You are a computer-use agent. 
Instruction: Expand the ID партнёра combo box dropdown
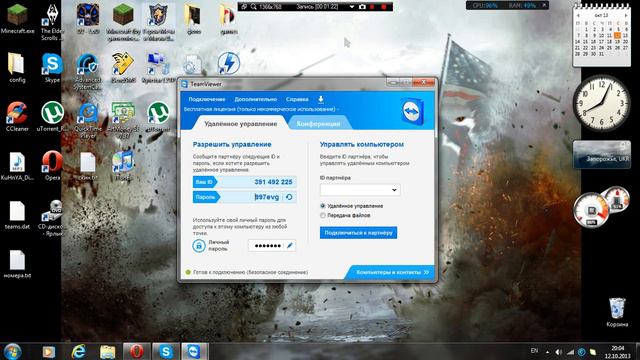pos(394,190)
